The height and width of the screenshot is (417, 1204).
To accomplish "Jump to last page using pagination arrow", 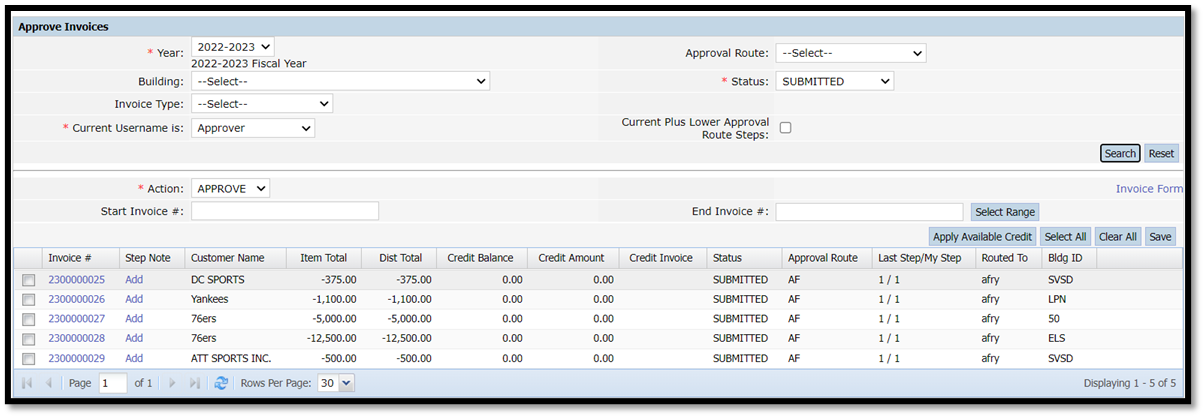I will pos(194,383).
